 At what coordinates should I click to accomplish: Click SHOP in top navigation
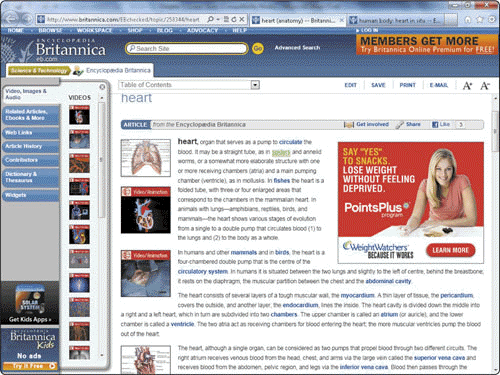(135, 30)
